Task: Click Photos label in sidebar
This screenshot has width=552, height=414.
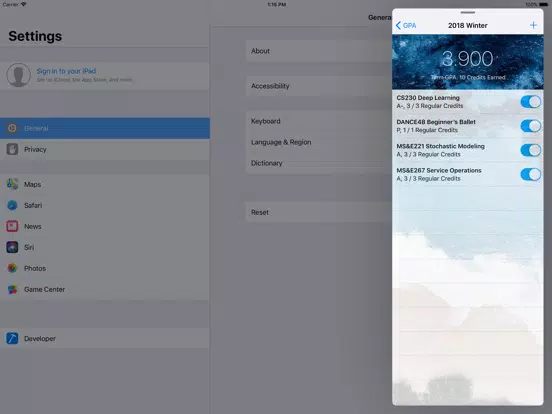Action: point(35,268)
